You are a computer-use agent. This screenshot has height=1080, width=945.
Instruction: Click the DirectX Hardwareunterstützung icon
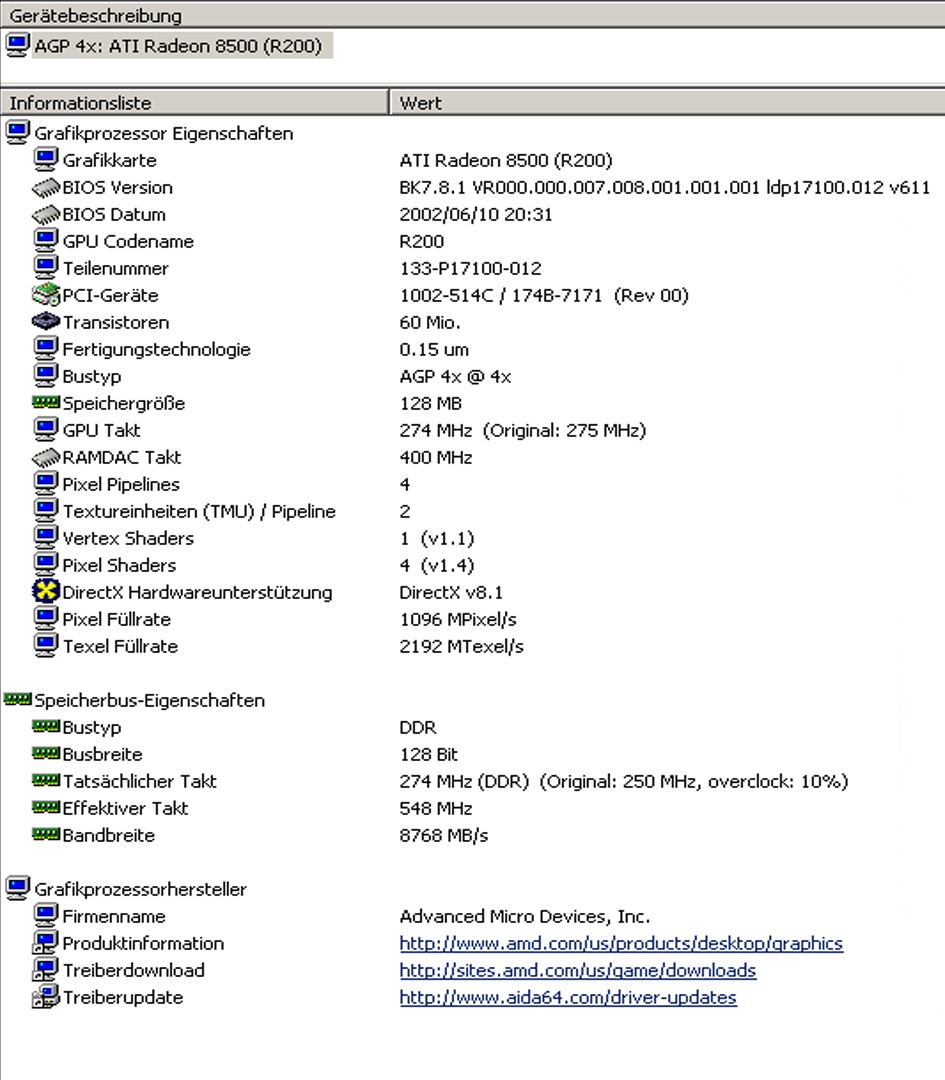pos(45,592)
